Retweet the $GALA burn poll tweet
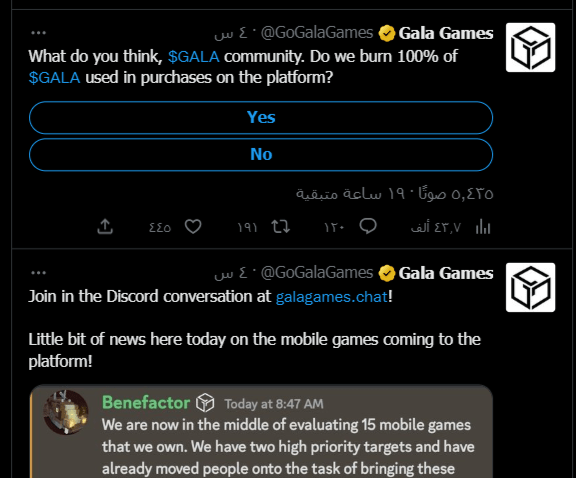 [281, 227]
